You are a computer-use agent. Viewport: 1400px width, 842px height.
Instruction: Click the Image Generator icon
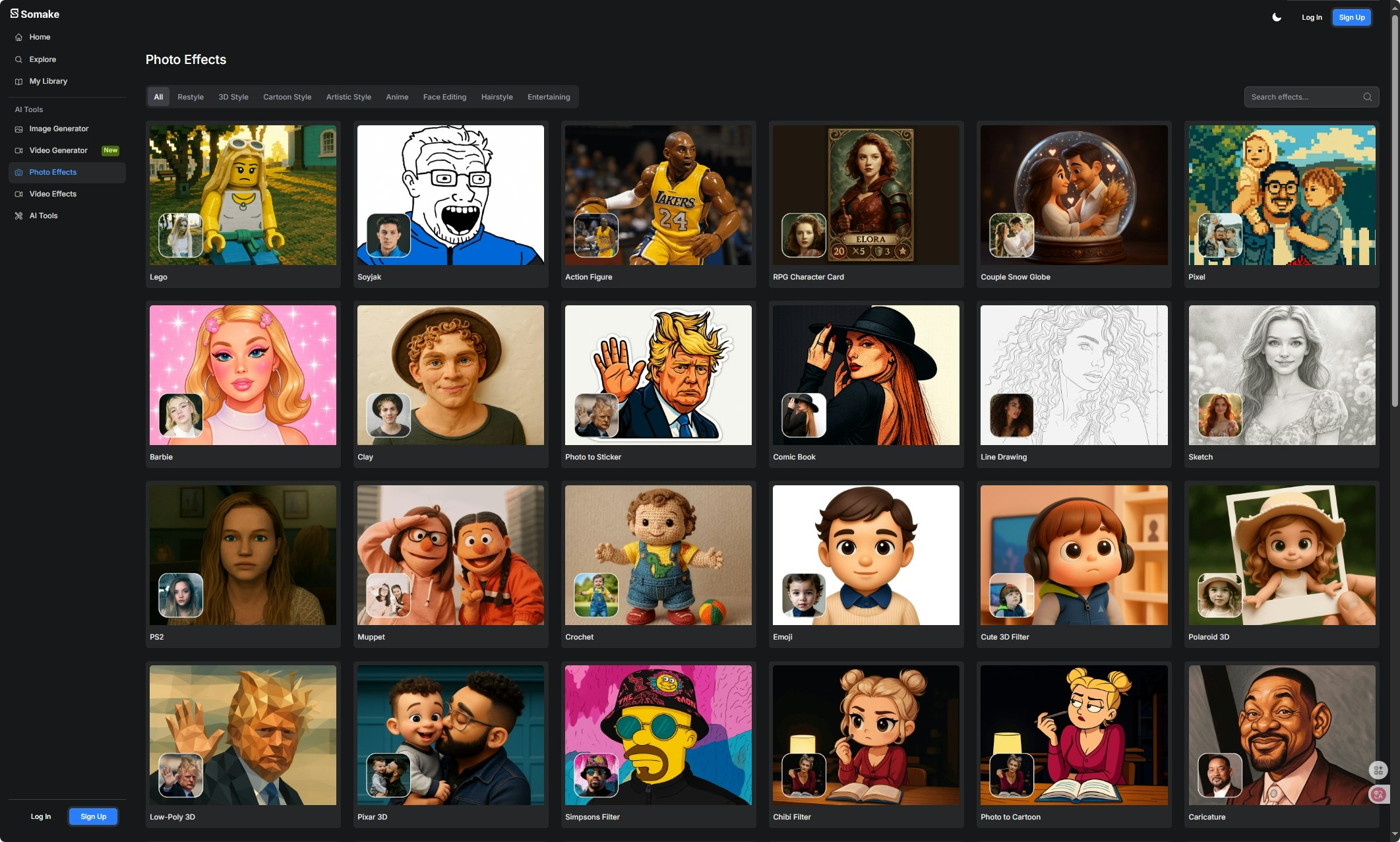(18, 129)
